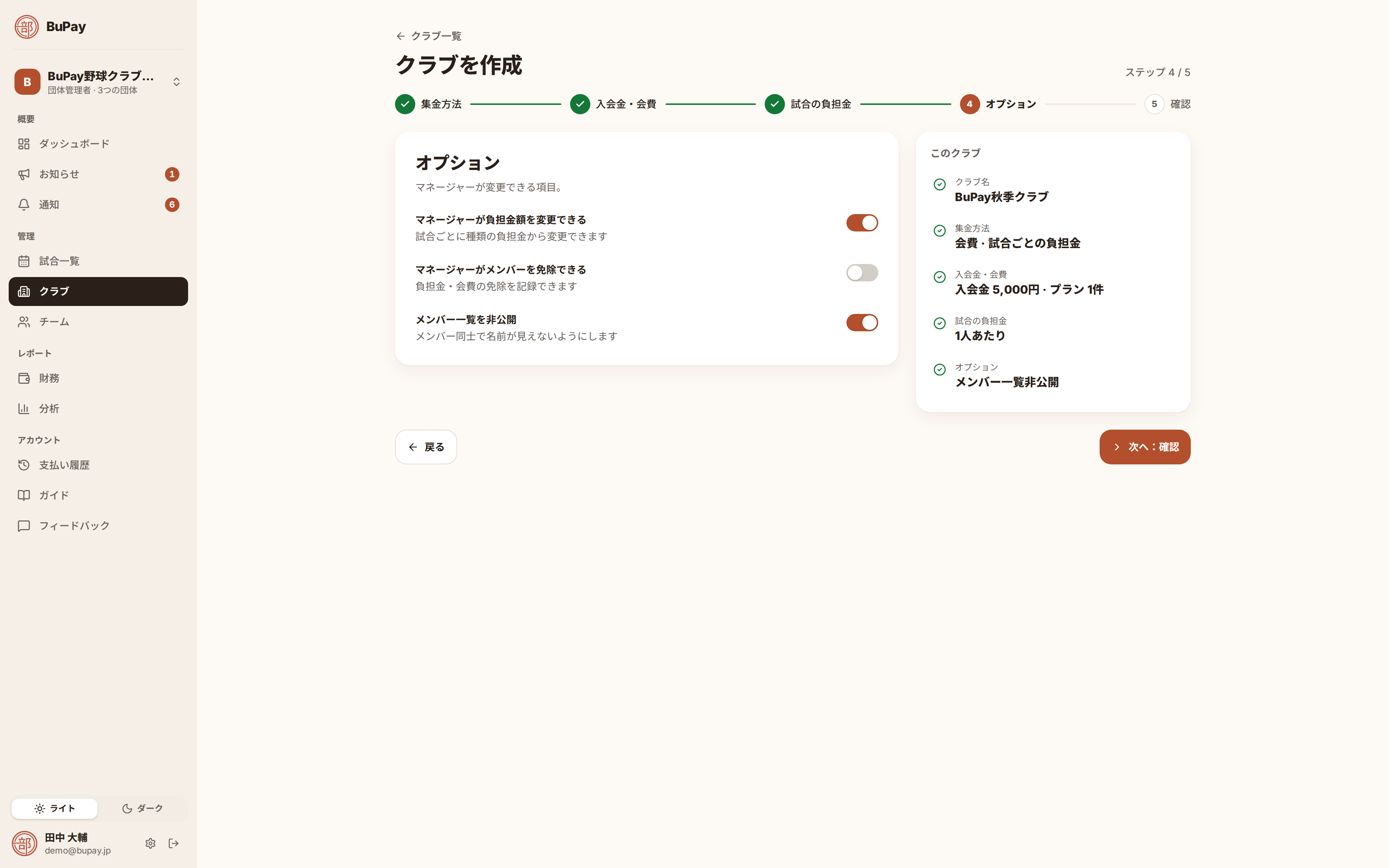Click 入会金 5,000円 · プラン 1件 text
The image size is (1389, 868).
click(x=1029, y=290)
